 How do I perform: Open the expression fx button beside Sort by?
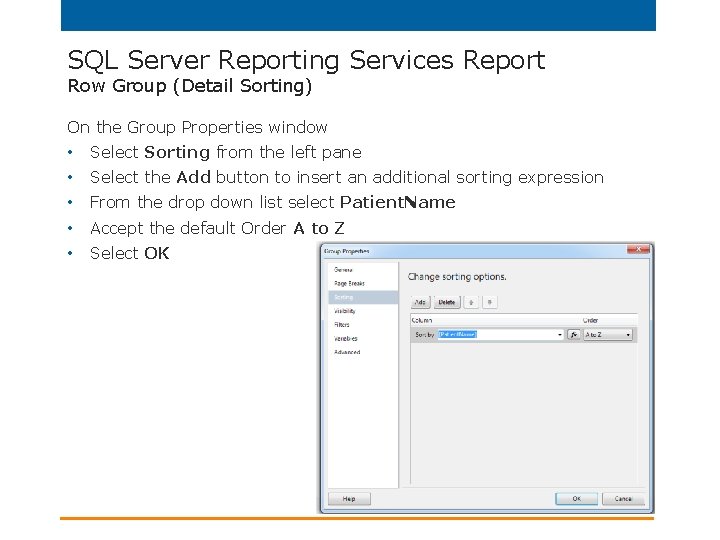574,335
